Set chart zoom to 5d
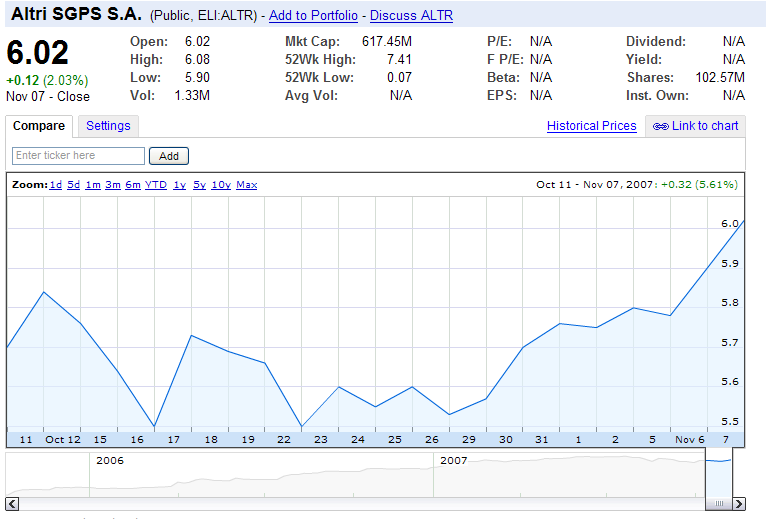 73,185
